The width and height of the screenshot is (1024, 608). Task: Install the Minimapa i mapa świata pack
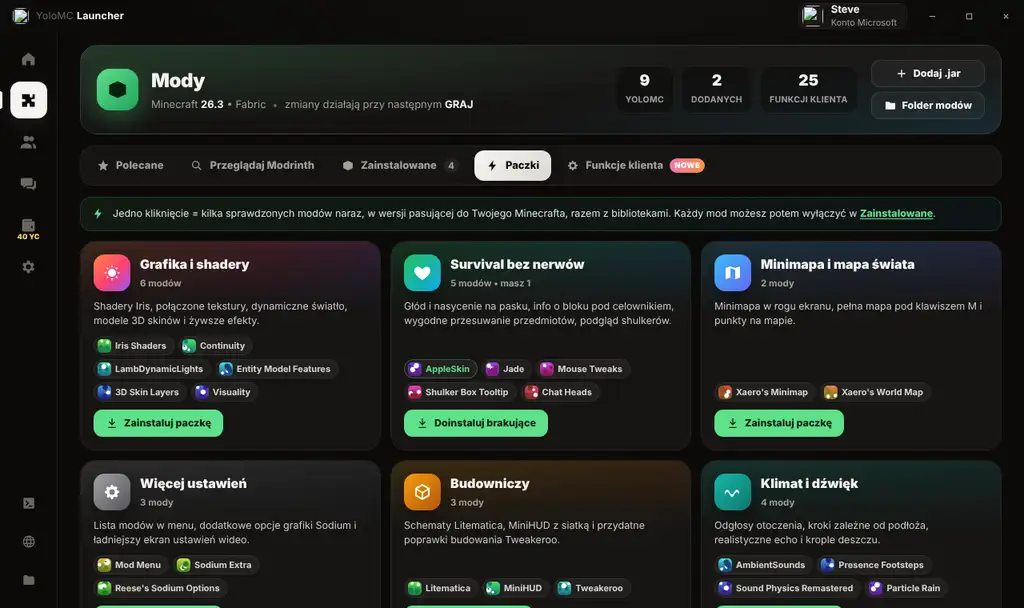pos(778,423)
